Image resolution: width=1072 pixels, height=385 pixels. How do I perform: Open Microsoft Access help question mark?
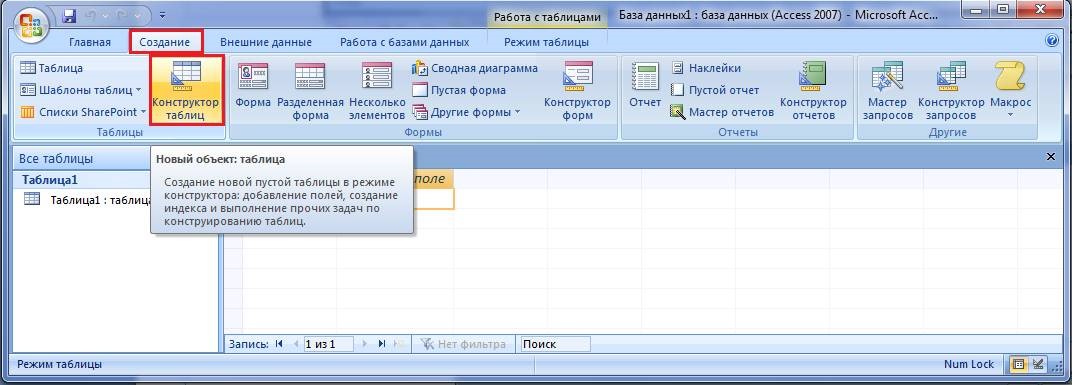click(x=1052, y=40)
